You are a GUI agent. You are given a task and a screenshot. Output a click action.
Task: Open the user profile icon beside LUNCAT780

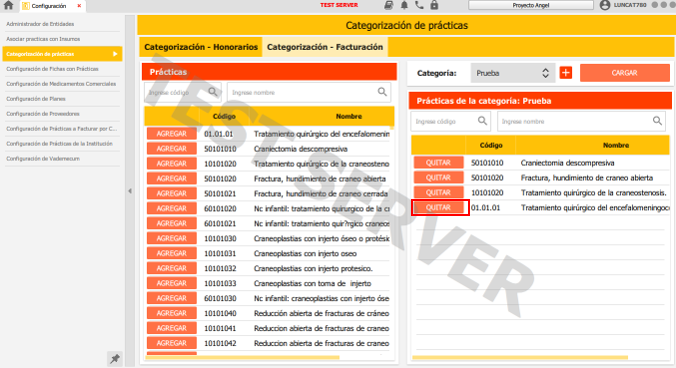pyautogui.click(x=605, y=5)
